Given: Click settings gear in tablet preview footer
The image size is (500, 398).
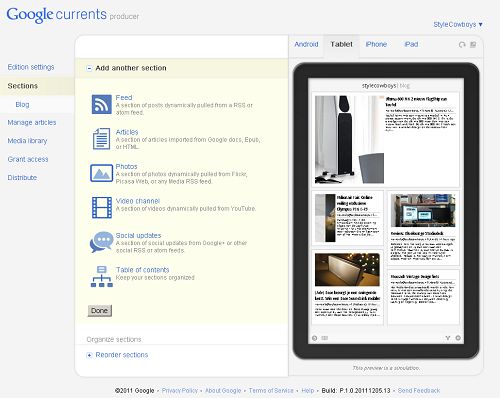Looking at the screenshot, I should (x=458, y=338).
